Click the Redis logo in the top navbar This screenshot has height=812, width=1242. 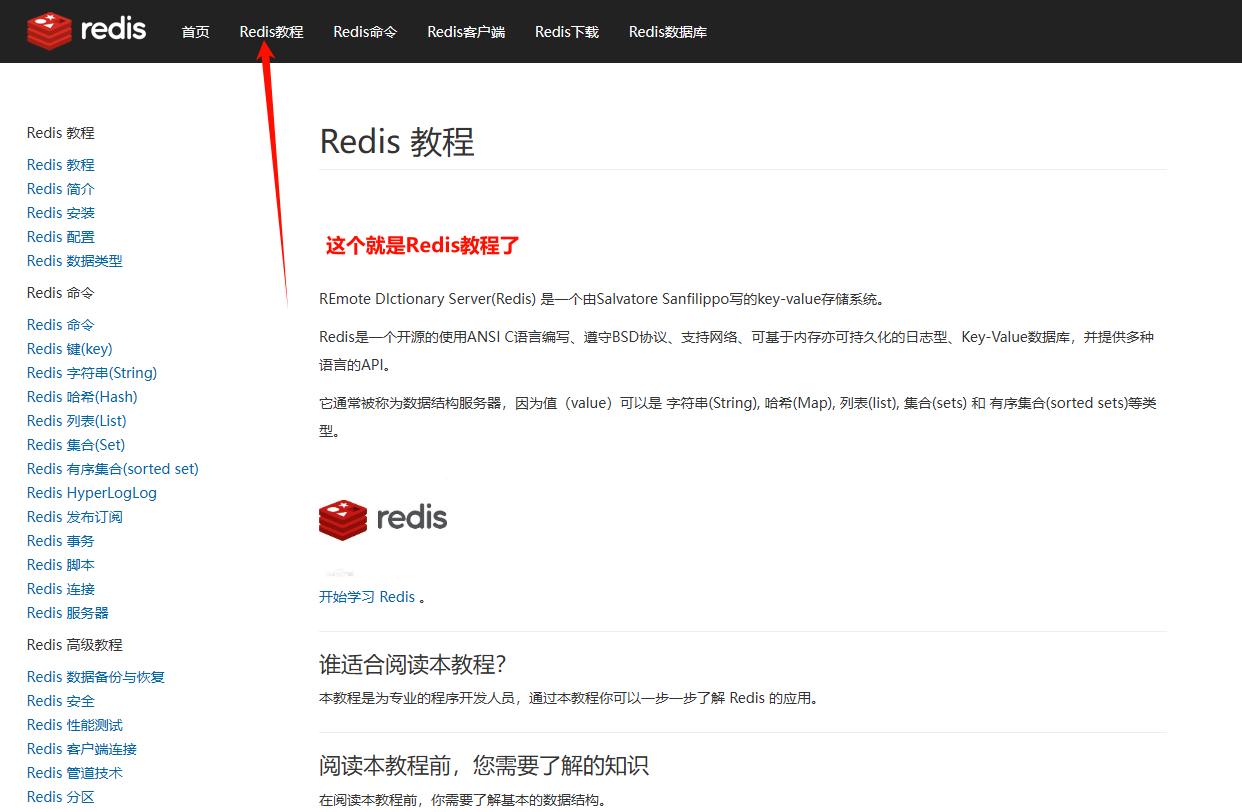(x=85, y=30)
